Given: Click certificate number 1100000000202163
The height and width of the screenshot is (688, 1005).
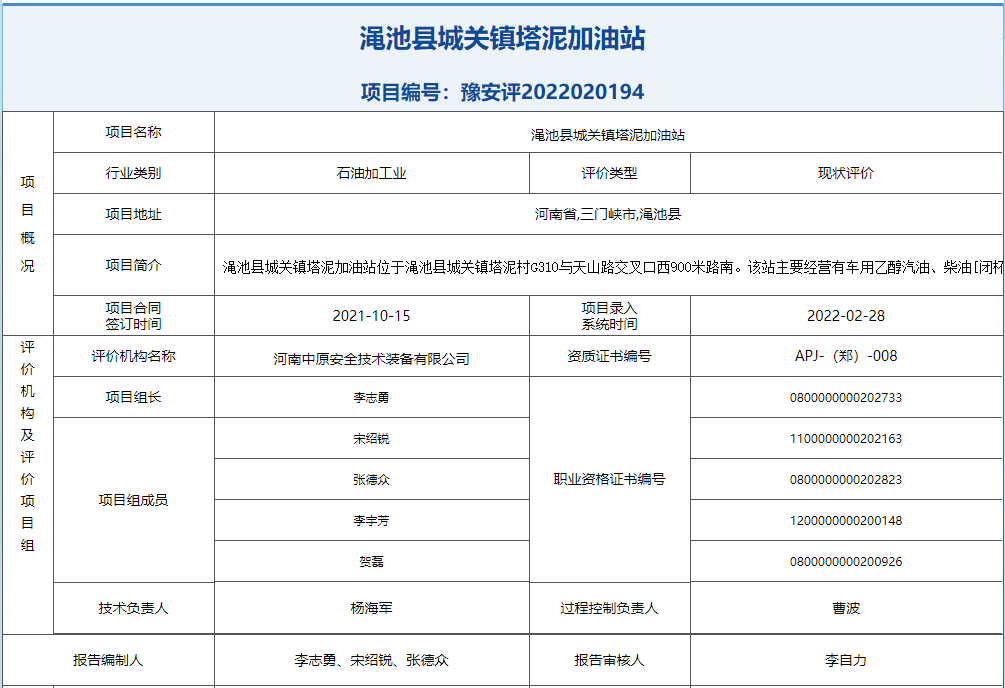Looking at the screenshot, I should tap(845, 439).
